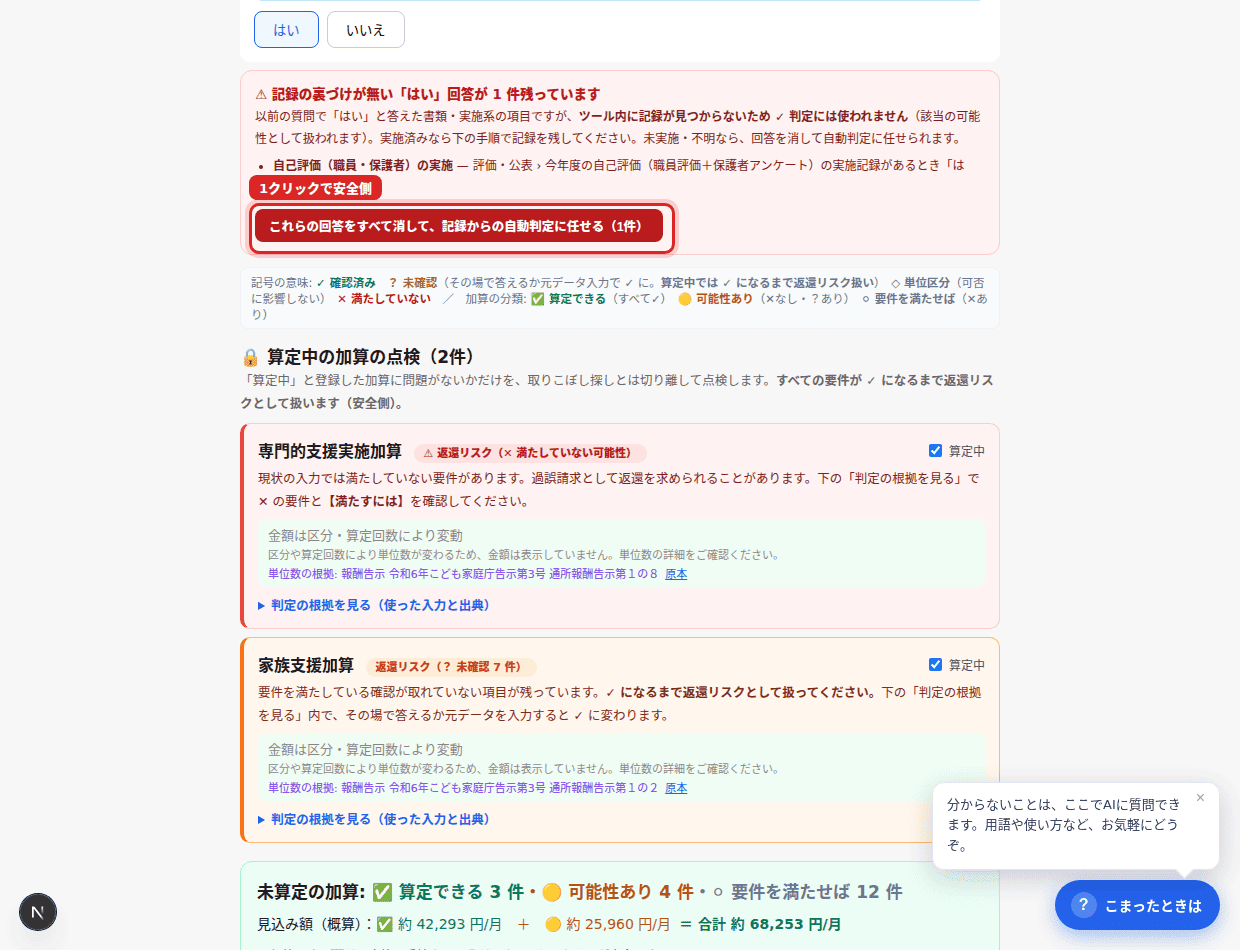Uncheck 算定中 for 専門的支援実施加算
This screenshot has width=1240, height=950.
pos(936,451)
